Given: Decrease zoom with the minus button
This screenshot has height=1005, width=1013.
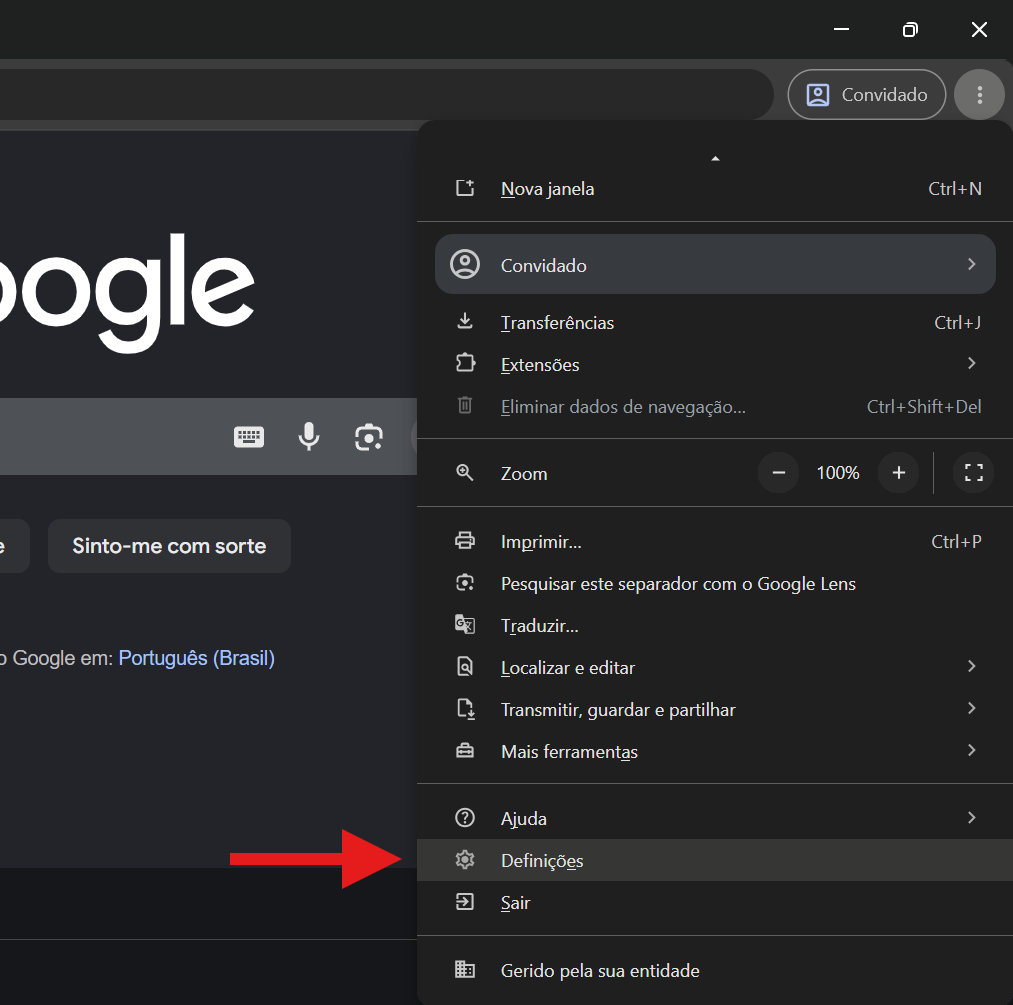Looking at the screenshot, I should (x=778, y=473).
